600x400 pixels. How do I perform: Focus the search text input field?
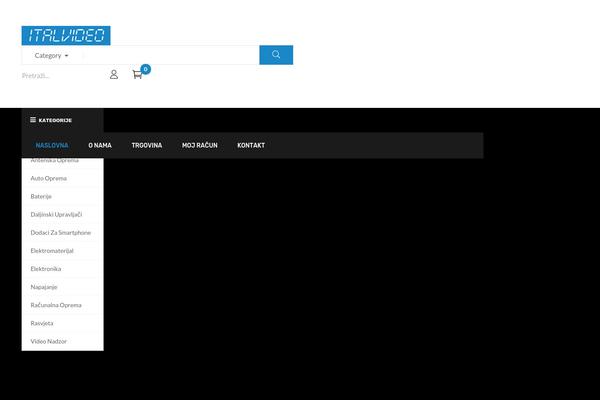[x=170, y=55]
